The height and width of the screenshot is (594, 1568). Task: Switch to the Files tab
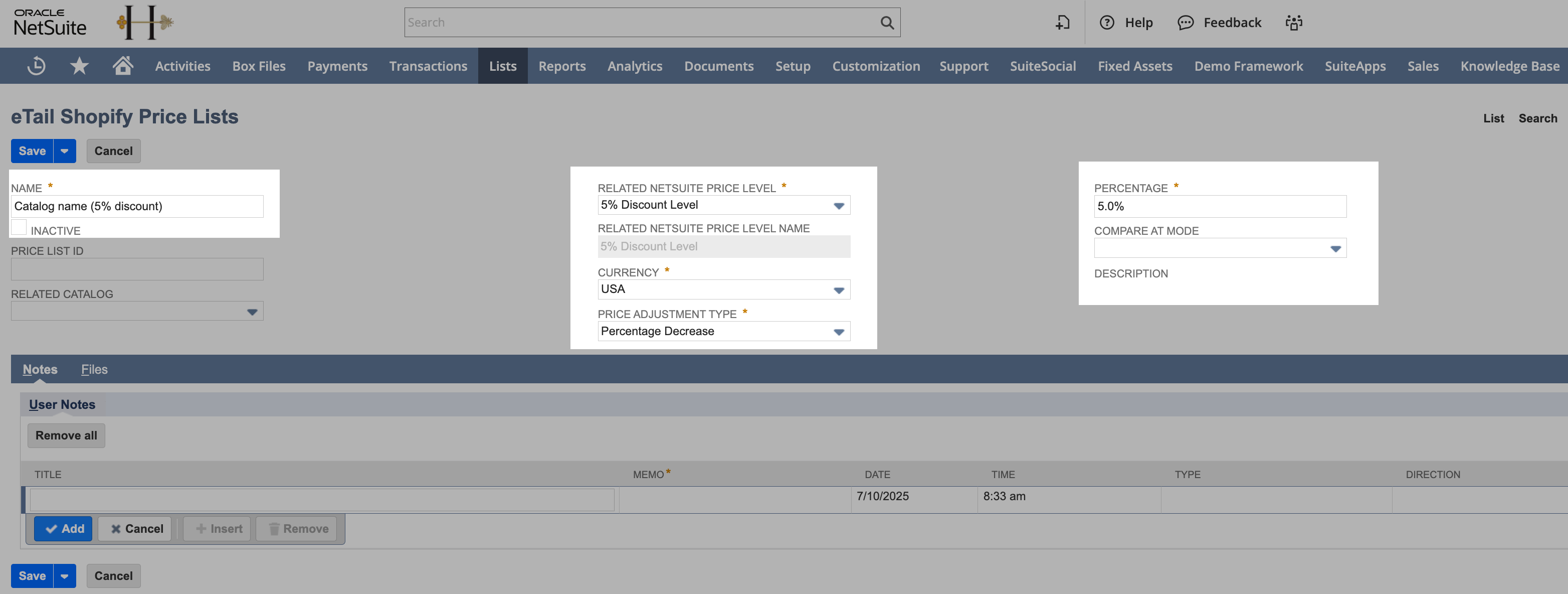pos(94,369)
